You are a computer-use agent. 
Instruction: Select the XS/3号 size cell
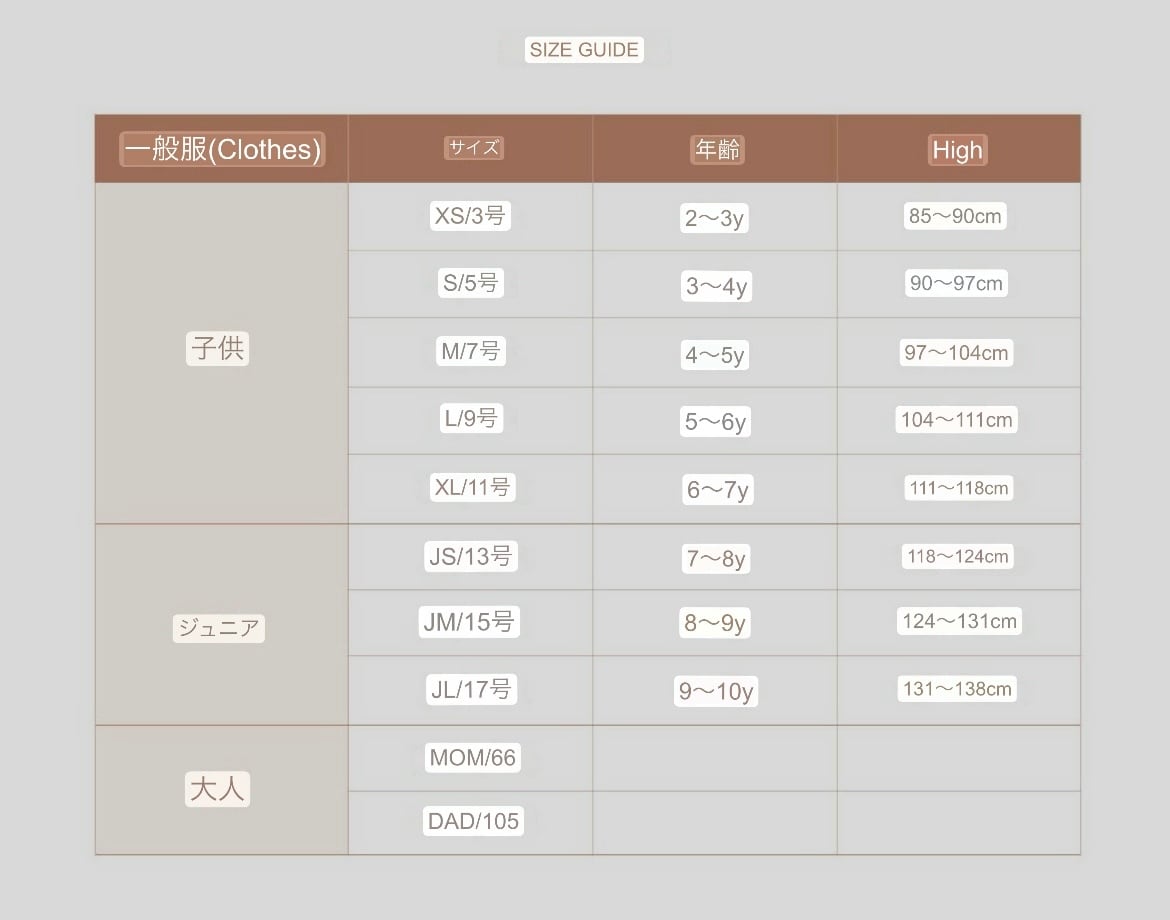click(470, 216)
